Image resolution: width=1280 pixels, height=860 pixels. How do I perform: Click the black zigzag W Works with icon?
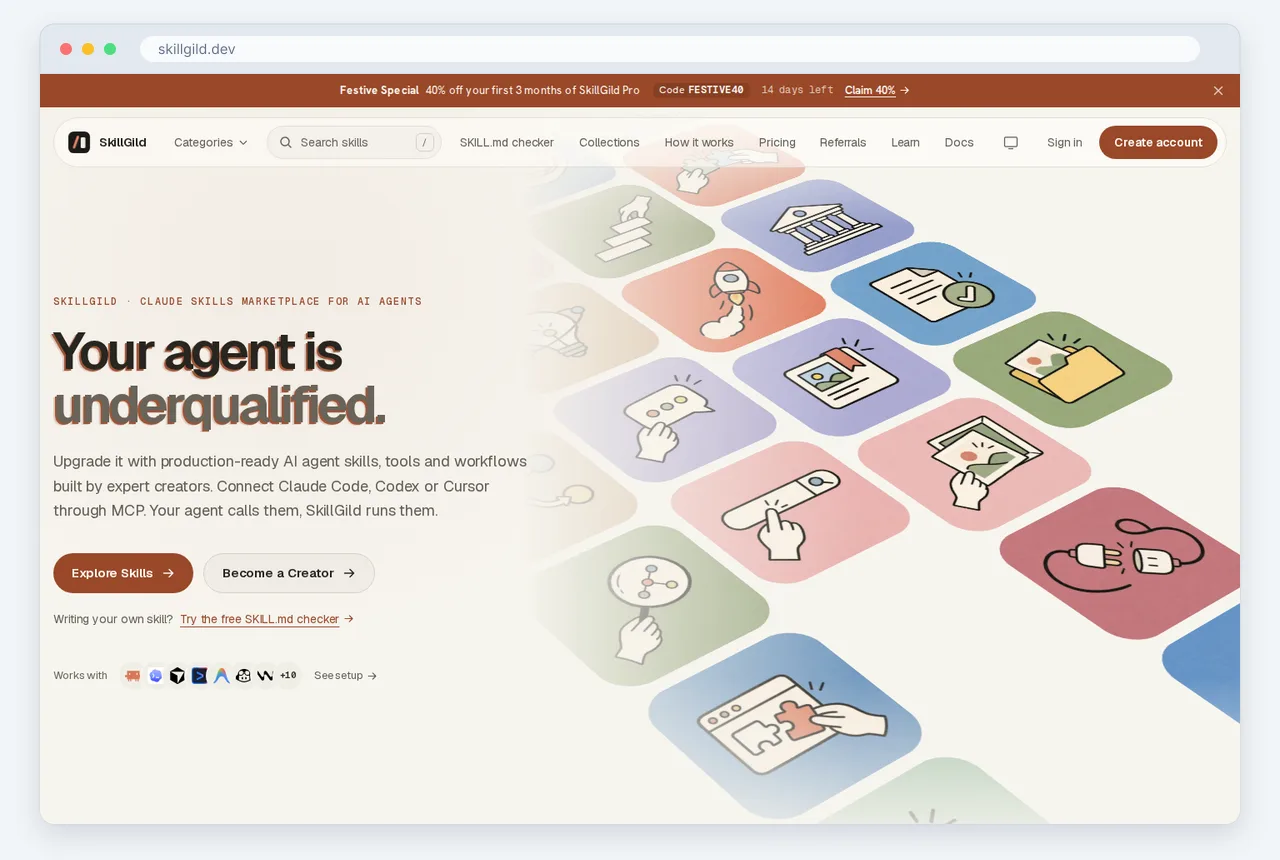tap(265, 676)
